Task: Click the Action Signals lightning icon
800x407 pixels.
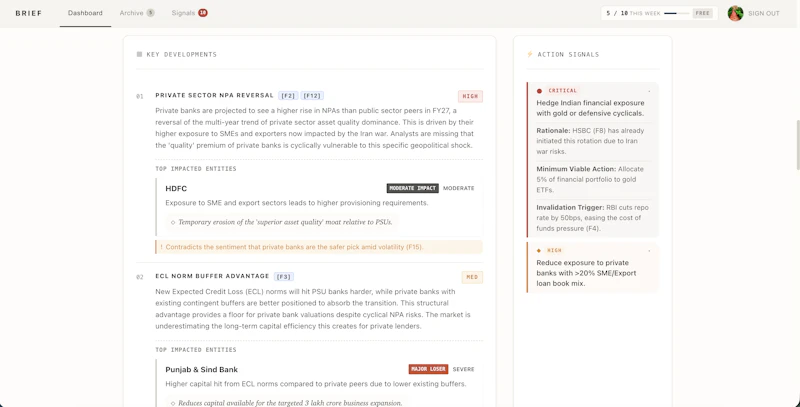Action: [530, 54]
